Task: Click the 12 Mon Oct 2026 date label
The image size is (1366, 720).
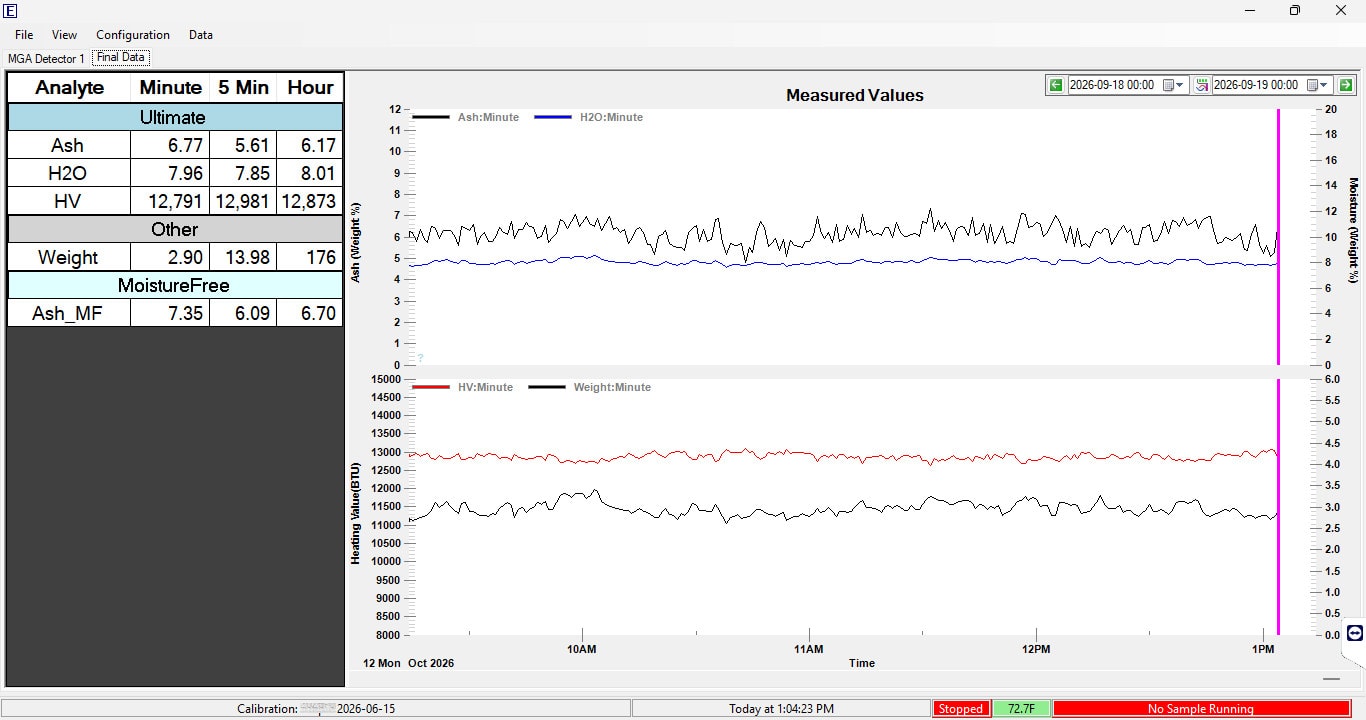Action: [408, 663]
